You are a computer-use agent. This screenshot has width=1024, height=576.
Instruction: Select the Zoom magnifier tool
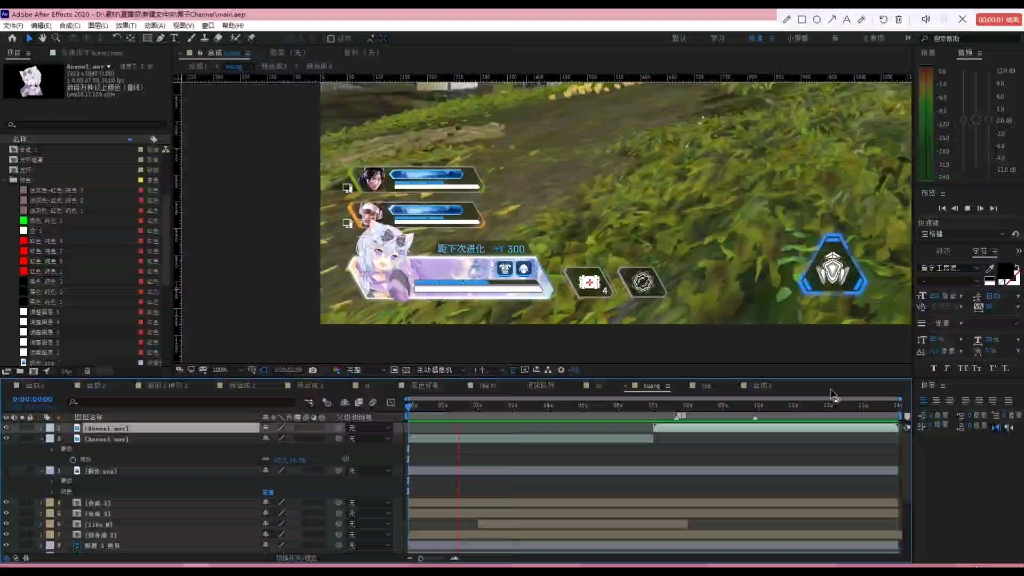pyautogui.click(x=55, y=38)
